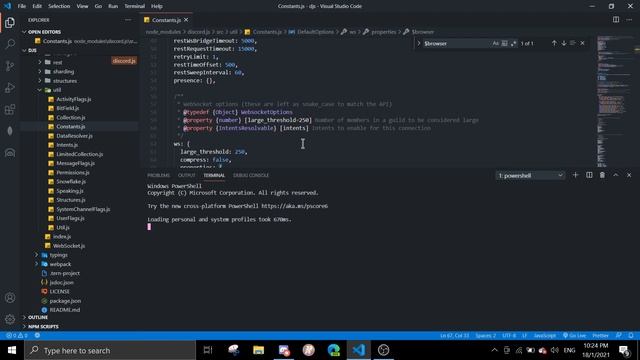This screenshot has width=640, height=360.
Task: Click errors and warnings status indicator
Action: tap(16, 336)
